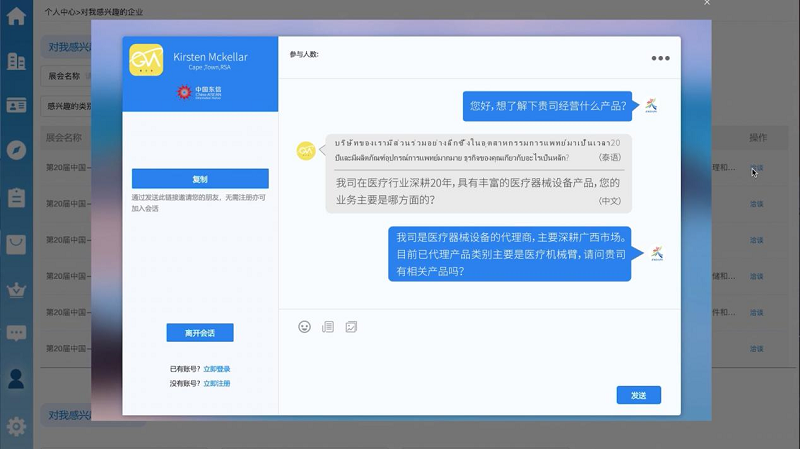Open the three-dot more options menu
This screenshot has height=449, width=800.
click(x=660, y=58)
